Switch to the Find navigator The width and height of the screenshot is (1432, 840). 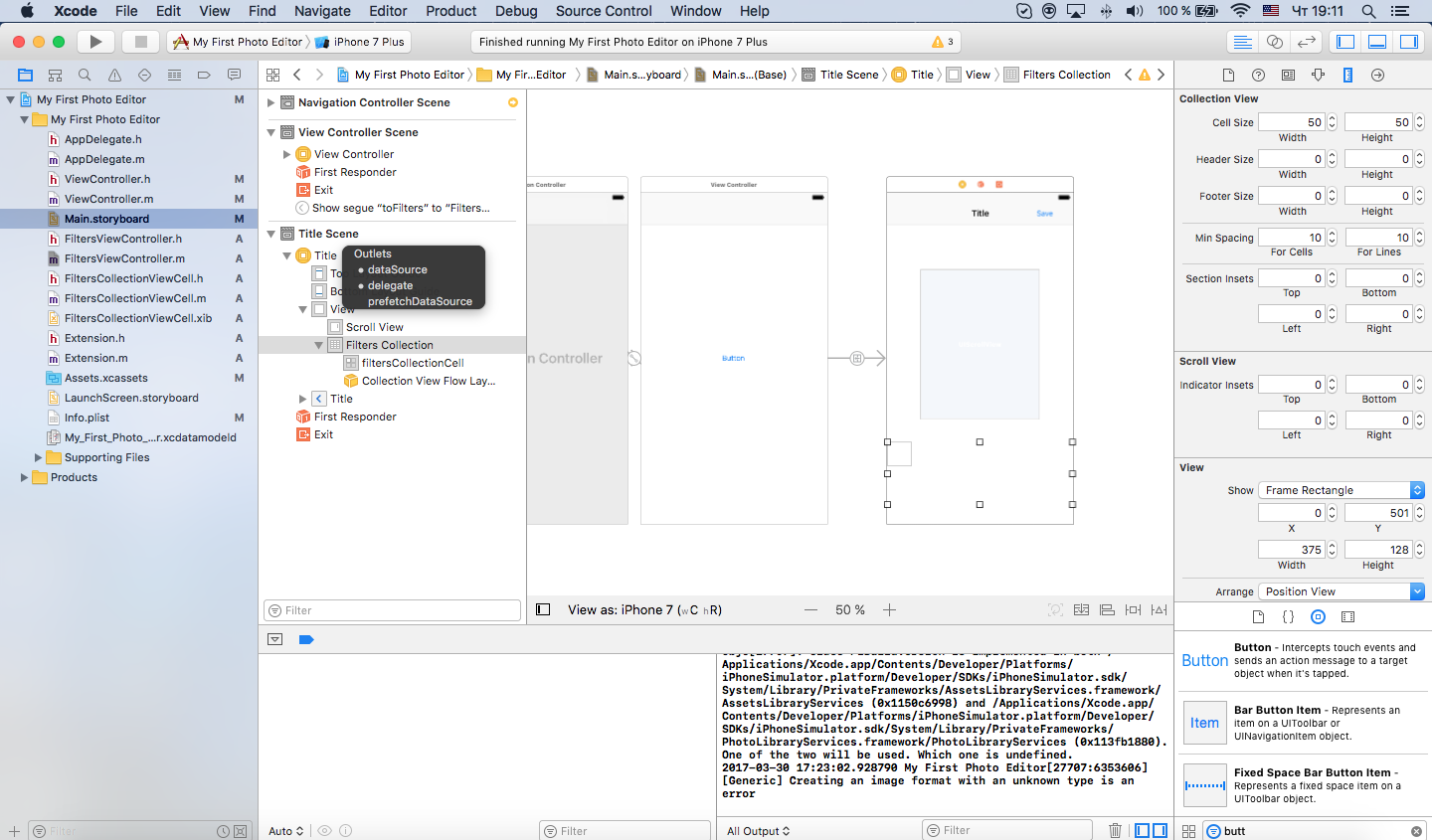85,75
